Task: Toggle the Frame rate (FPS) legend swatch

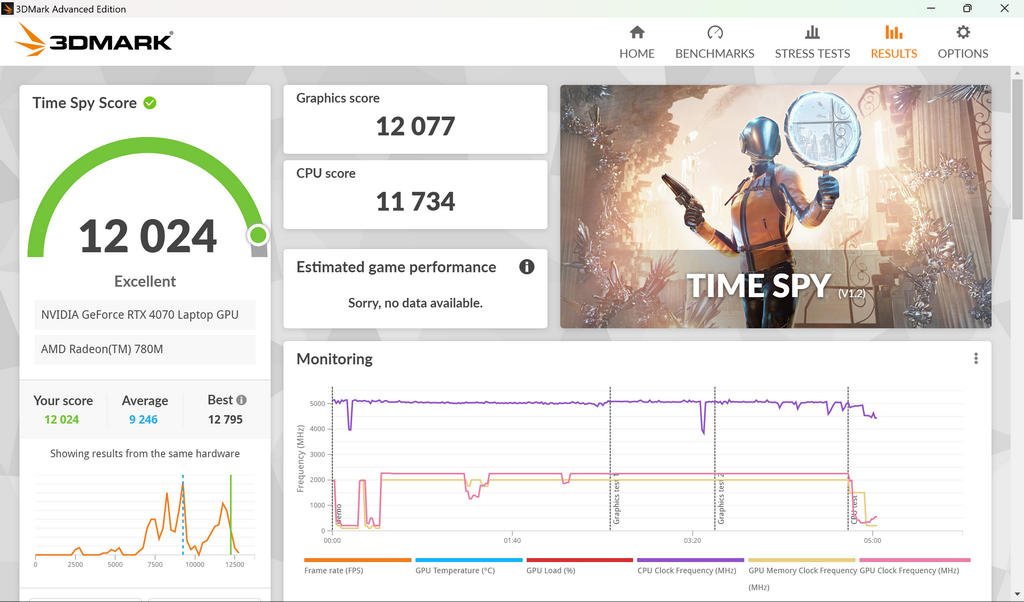Action: click(x=357, y=560)
